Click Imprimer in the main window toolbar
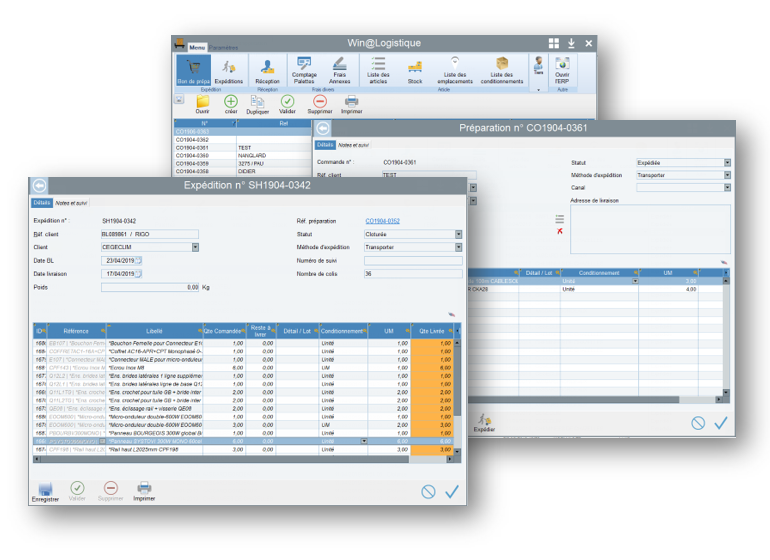The image size is (770, 560). coord(352,105)
